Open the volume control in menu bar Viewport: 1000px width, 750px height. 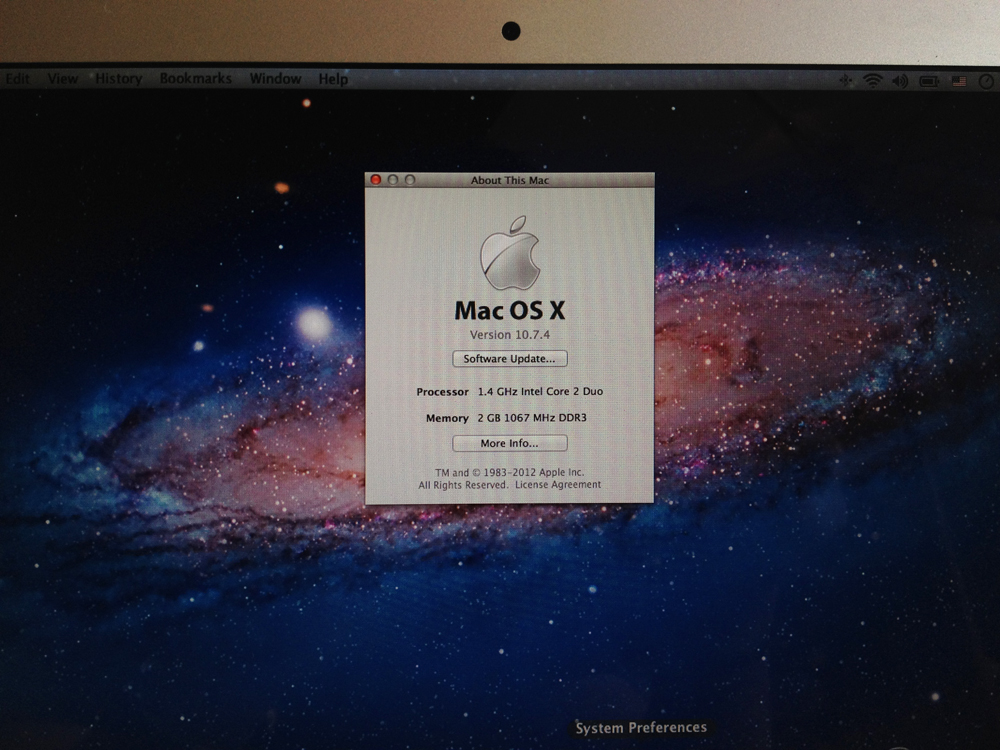click(900, 81)
